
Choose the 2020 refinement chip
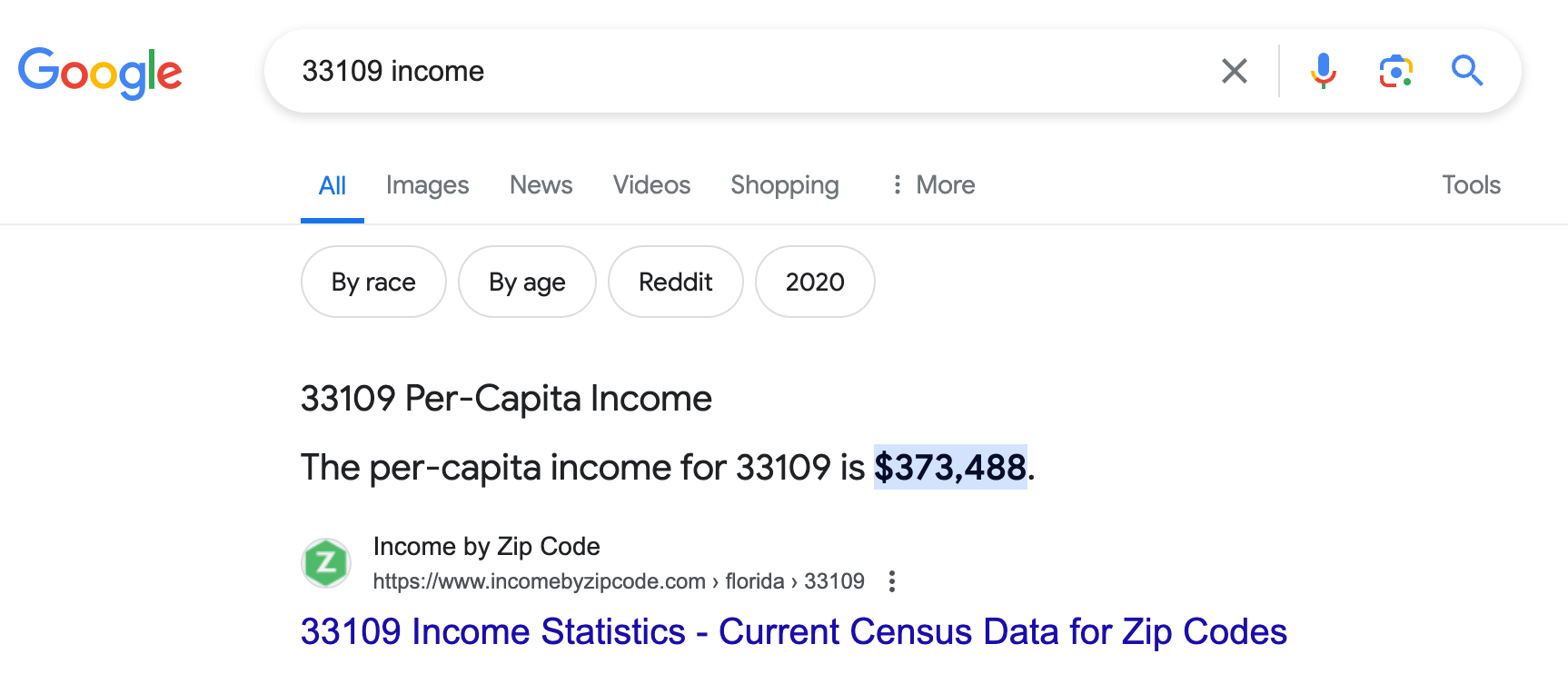click(x=815, y=282)
